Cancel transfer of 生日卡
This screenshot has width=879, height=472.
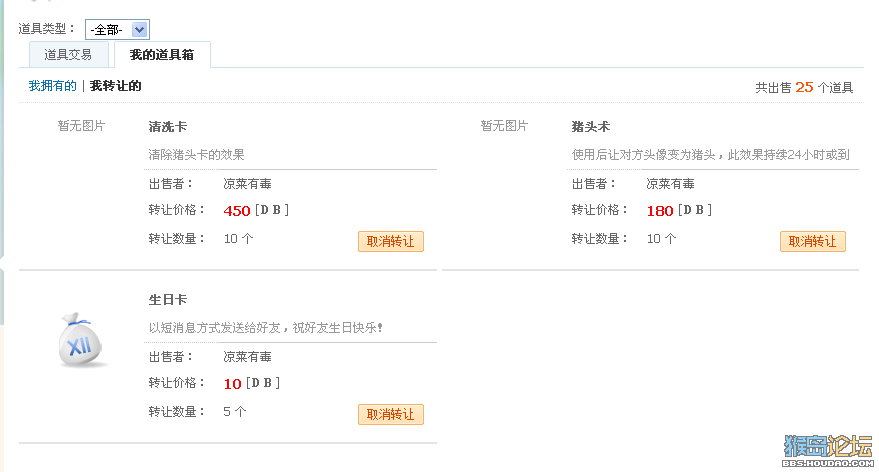pos(391,415)
